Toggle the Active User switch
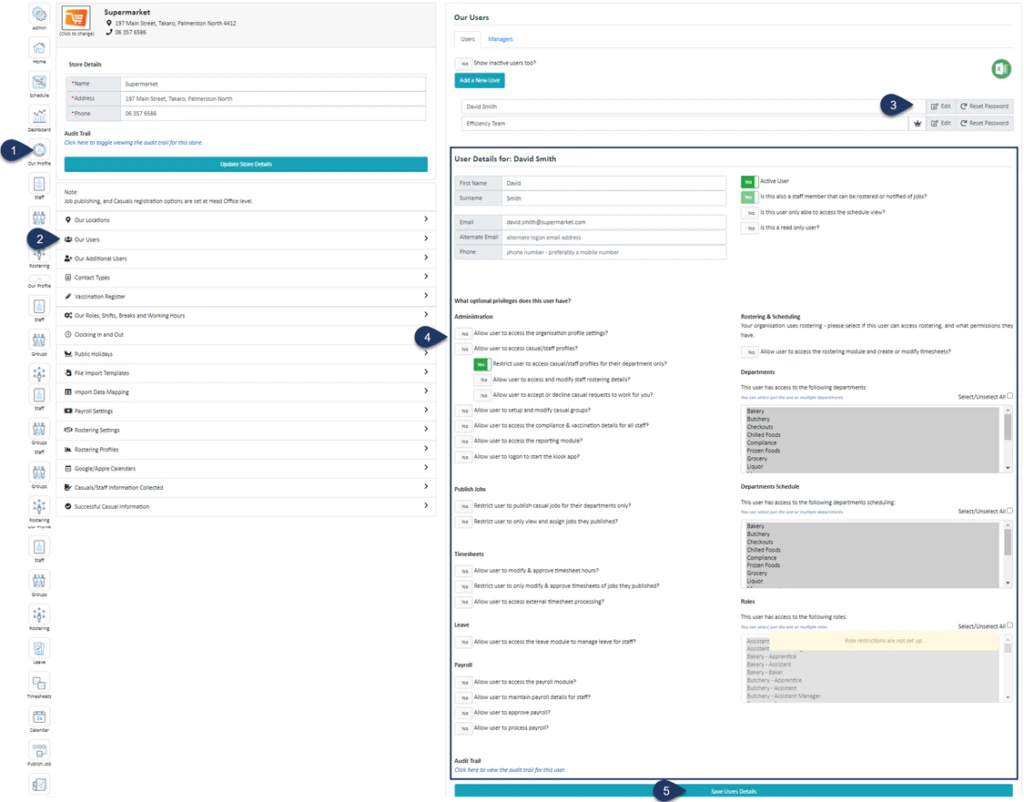 pos(749,182)
